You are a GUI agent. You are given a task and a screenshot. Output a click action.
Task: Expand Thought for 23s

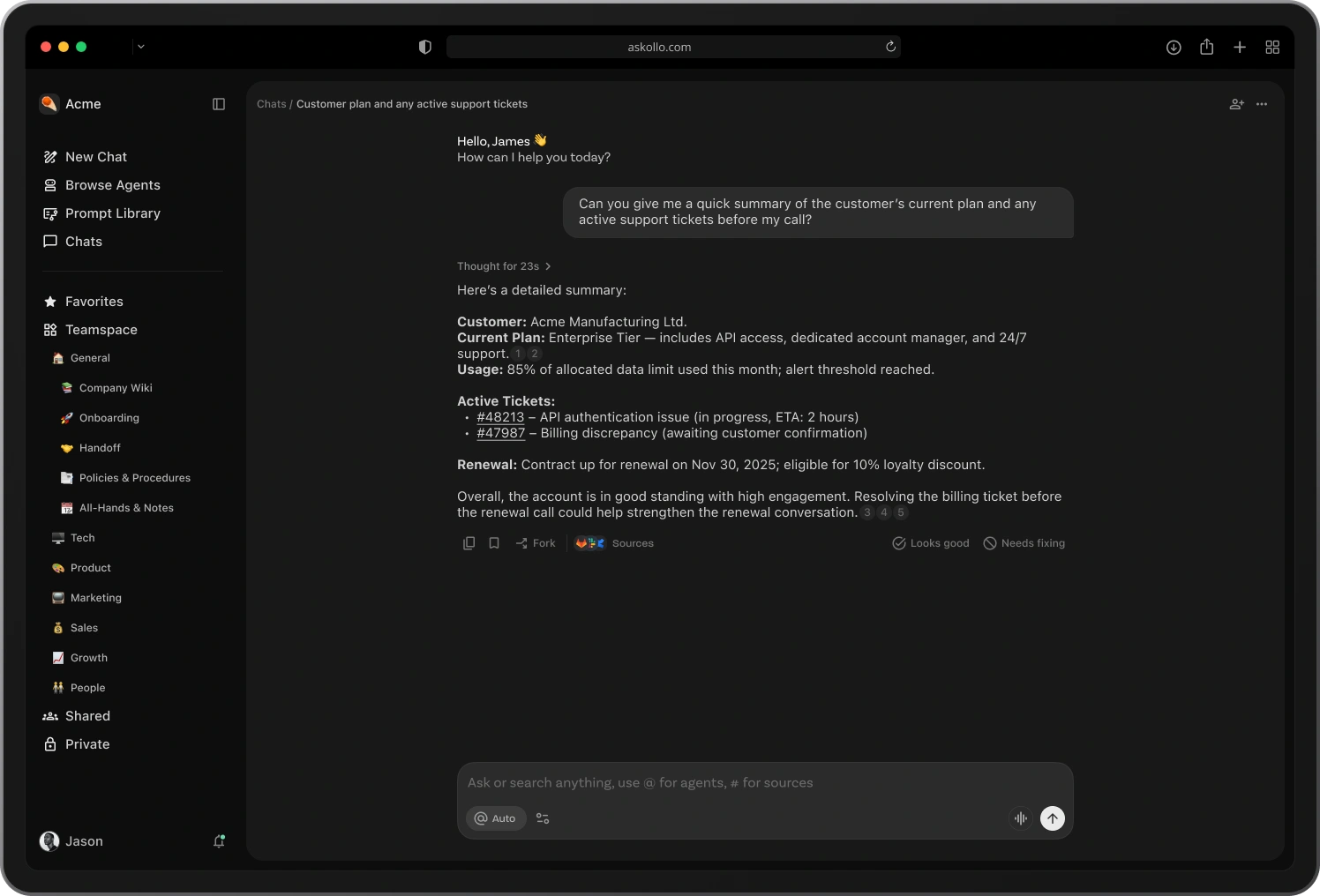click(504, 266)
